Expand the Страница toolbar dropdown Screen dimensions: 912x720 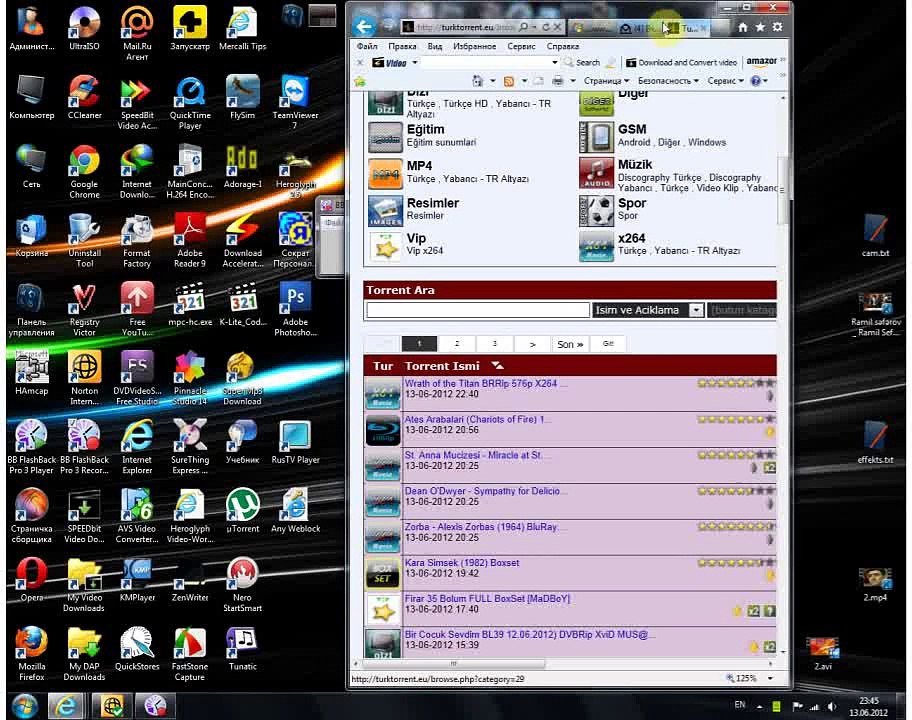tap(606, 81)
